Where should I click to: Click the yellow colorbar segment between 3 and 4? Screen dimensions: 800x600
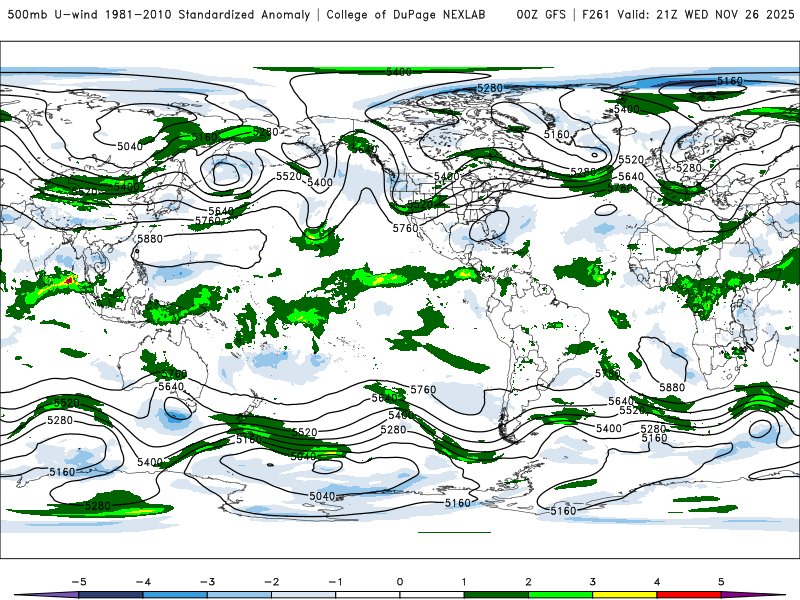pos(624,595)
